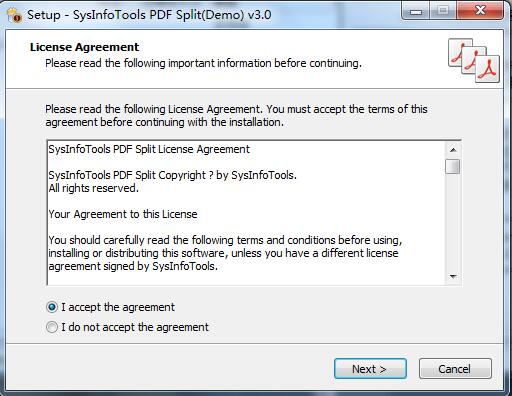The height and width of the screenshot is (396, 512).
Task: Close the PDF Split Setup window
Action: (480, 12)
